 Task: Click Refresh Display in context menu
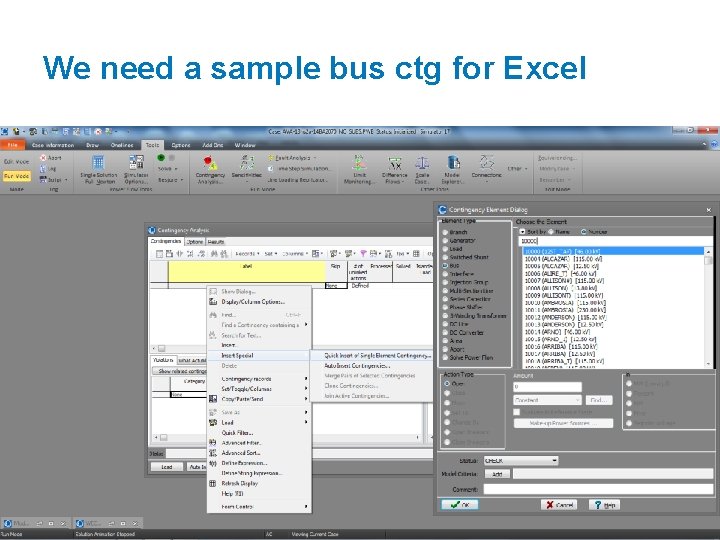pyautogui.click(x=239, y=484)
